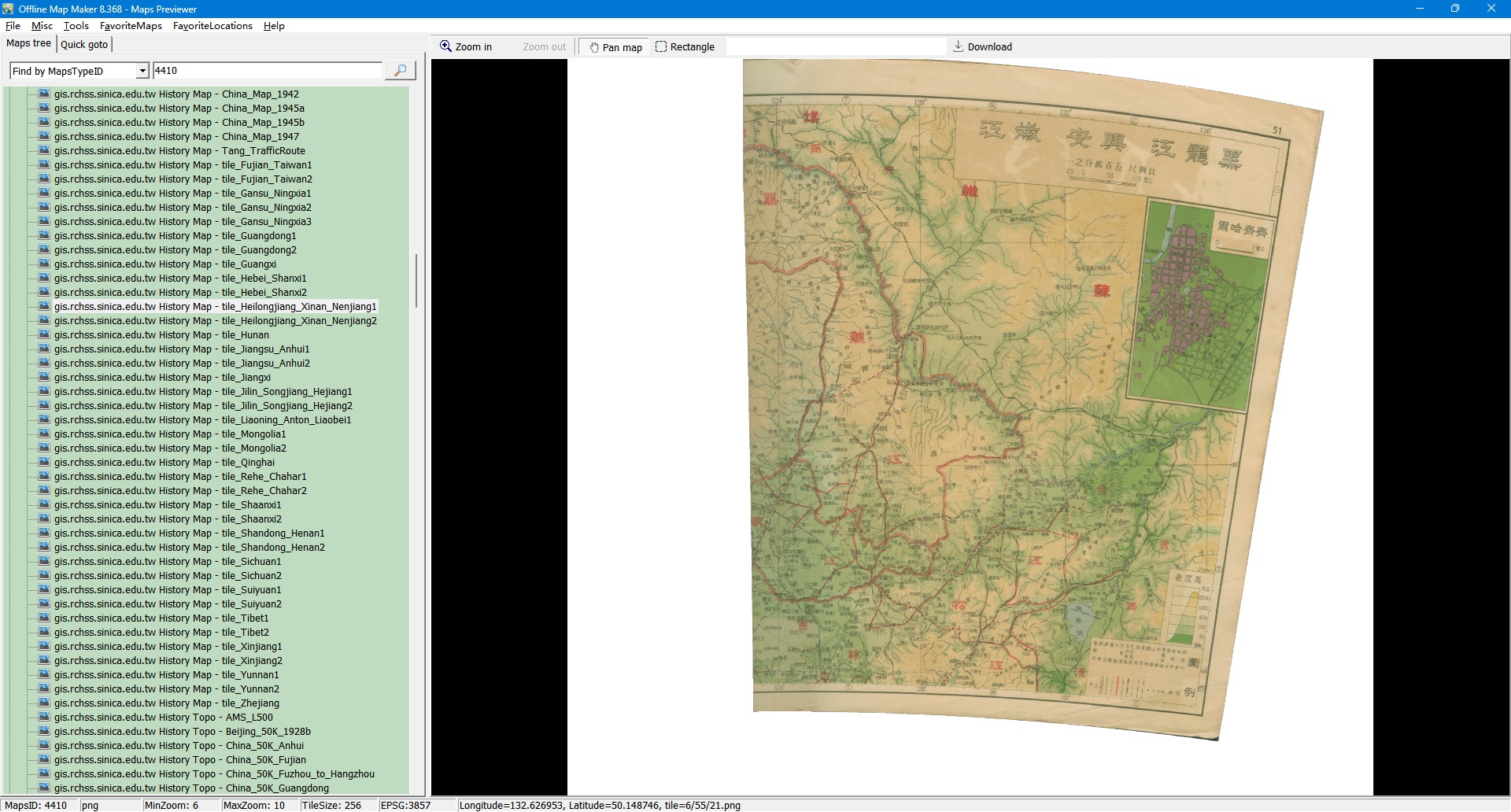Click the China_Map_1947 map icon

click(44, 136)
